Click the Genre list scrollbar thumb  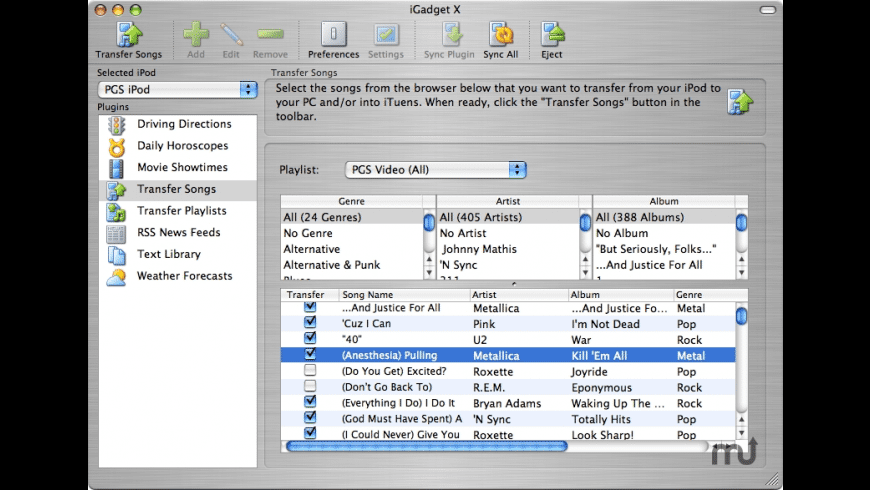(429, 223)
